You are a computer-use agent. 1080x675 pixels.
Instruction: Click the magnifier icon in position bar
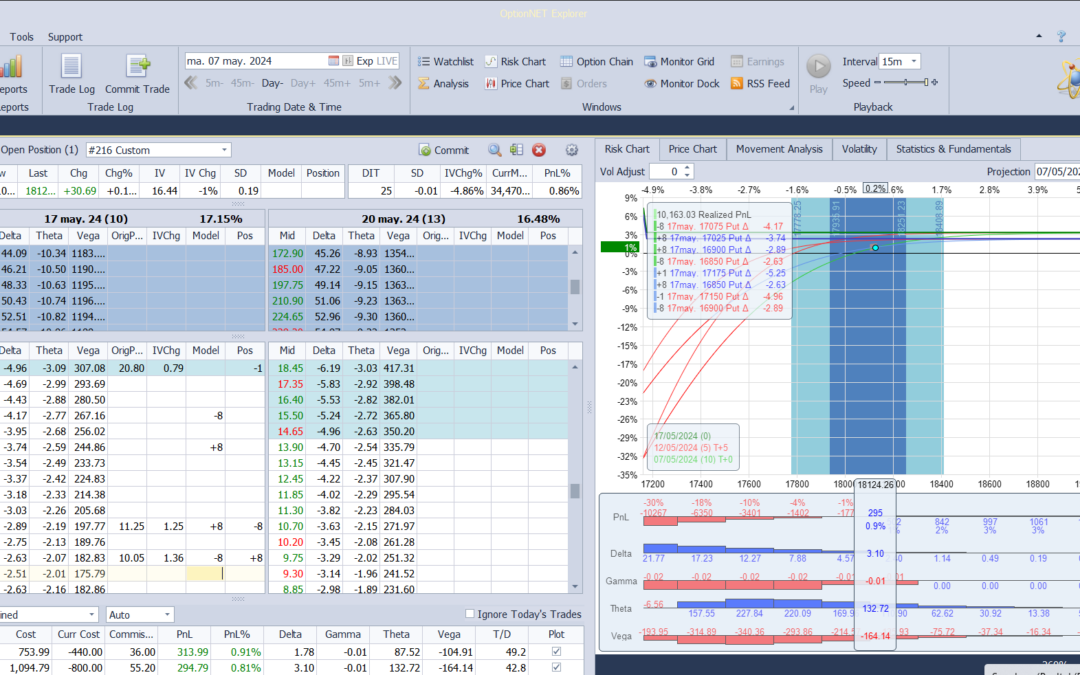(495, 150)
